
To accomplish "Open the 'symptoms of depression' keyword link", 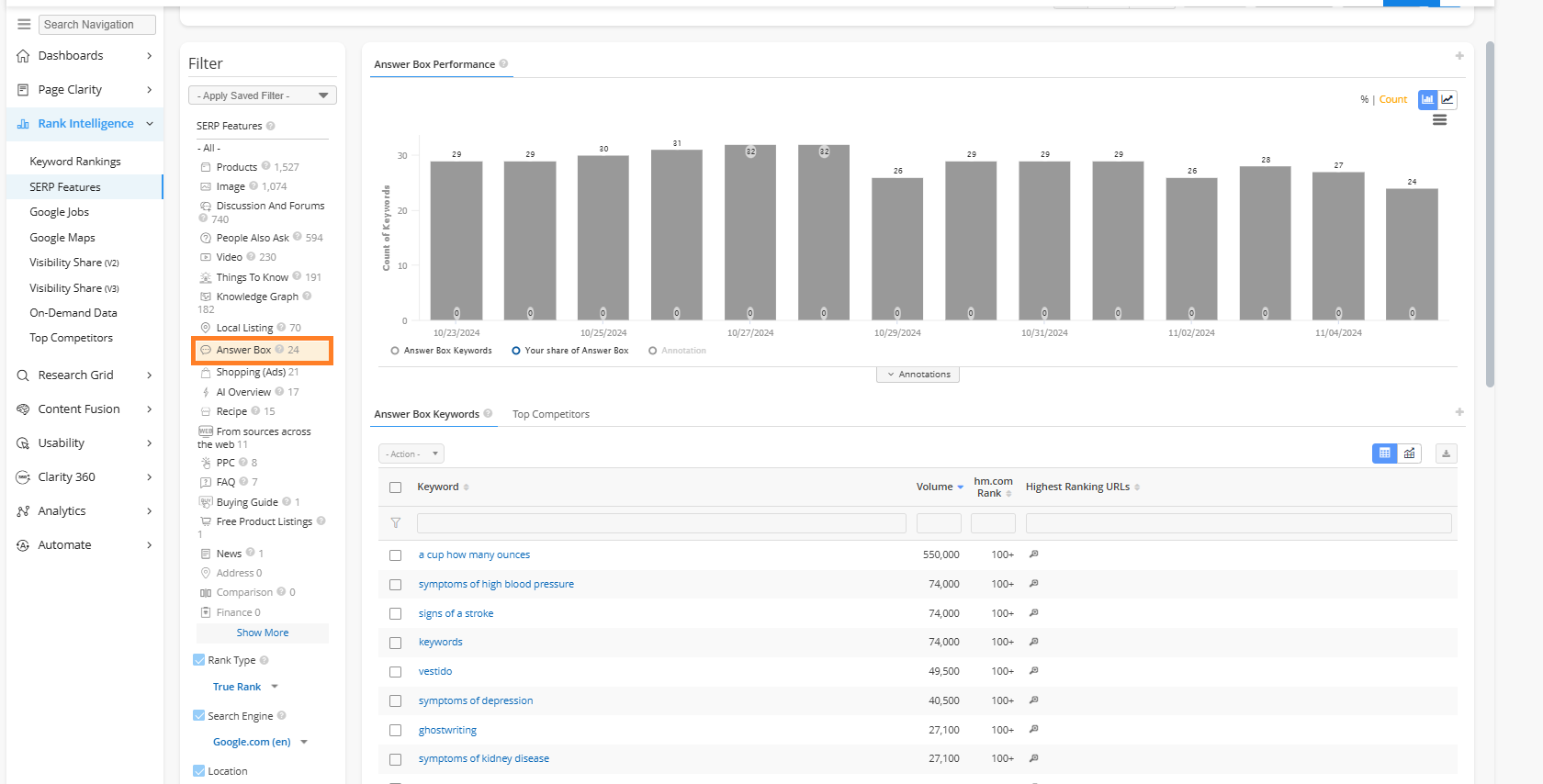I will [475, 700].
